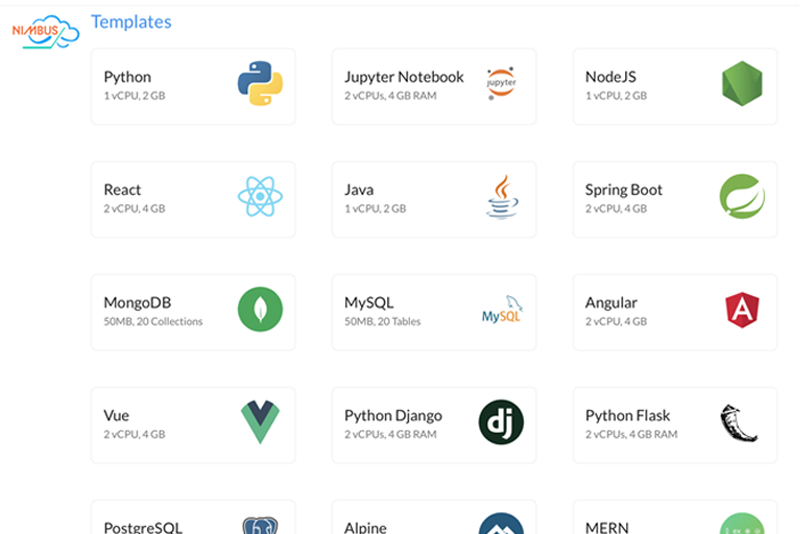Click the Vue green V icon
Image resolution: width=800 pixels, height=534 pixels.
click(x=260, y=423)
